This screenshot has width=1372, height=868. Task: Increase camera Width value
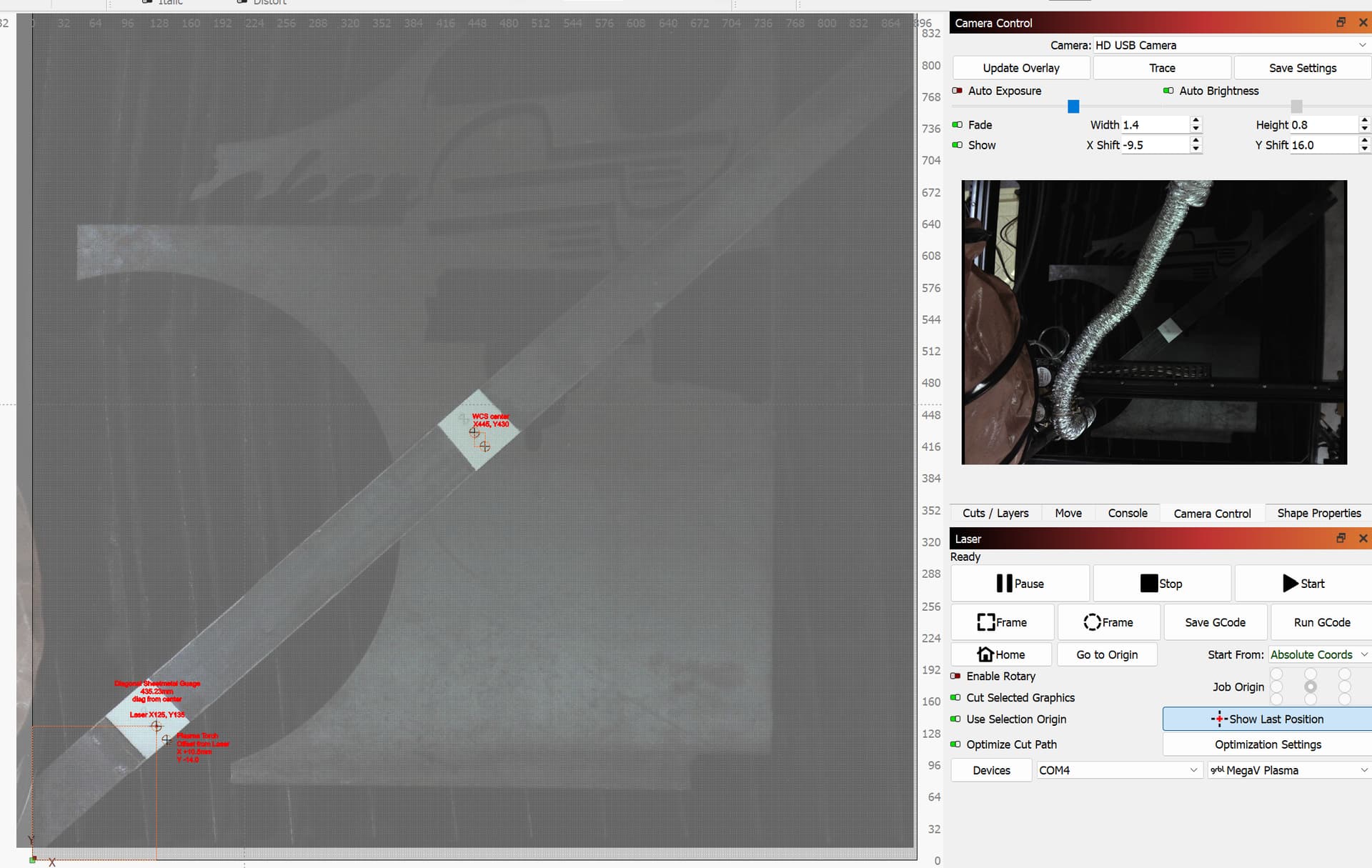coord(1195,121)
